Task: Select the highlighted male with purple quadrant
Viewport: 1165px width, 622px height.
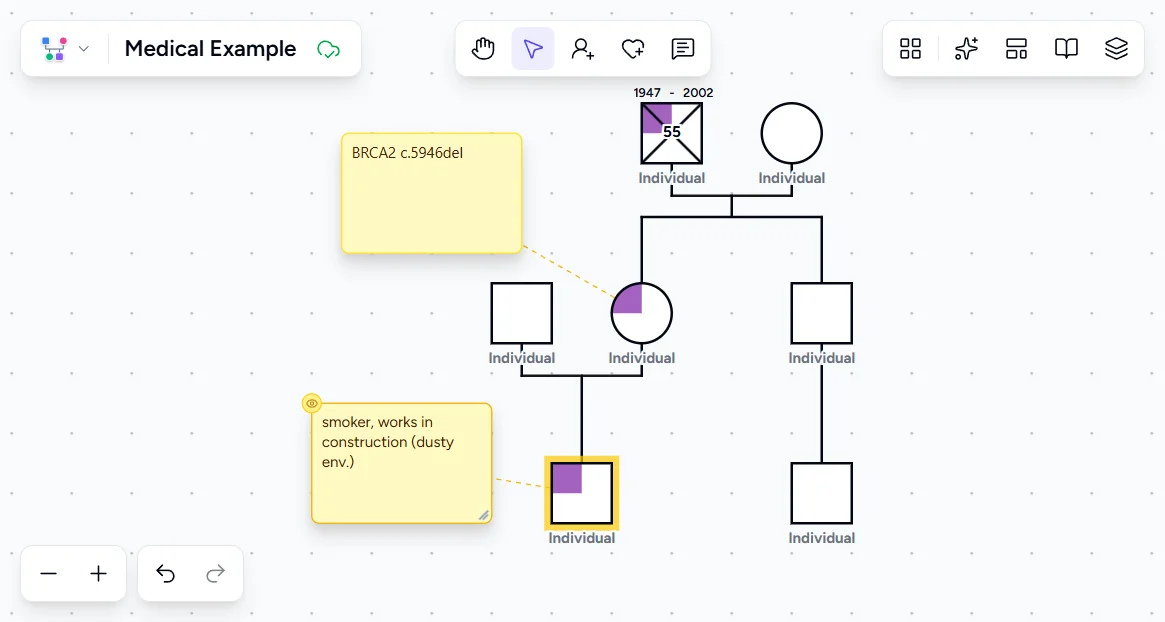Action: (582, 493)
